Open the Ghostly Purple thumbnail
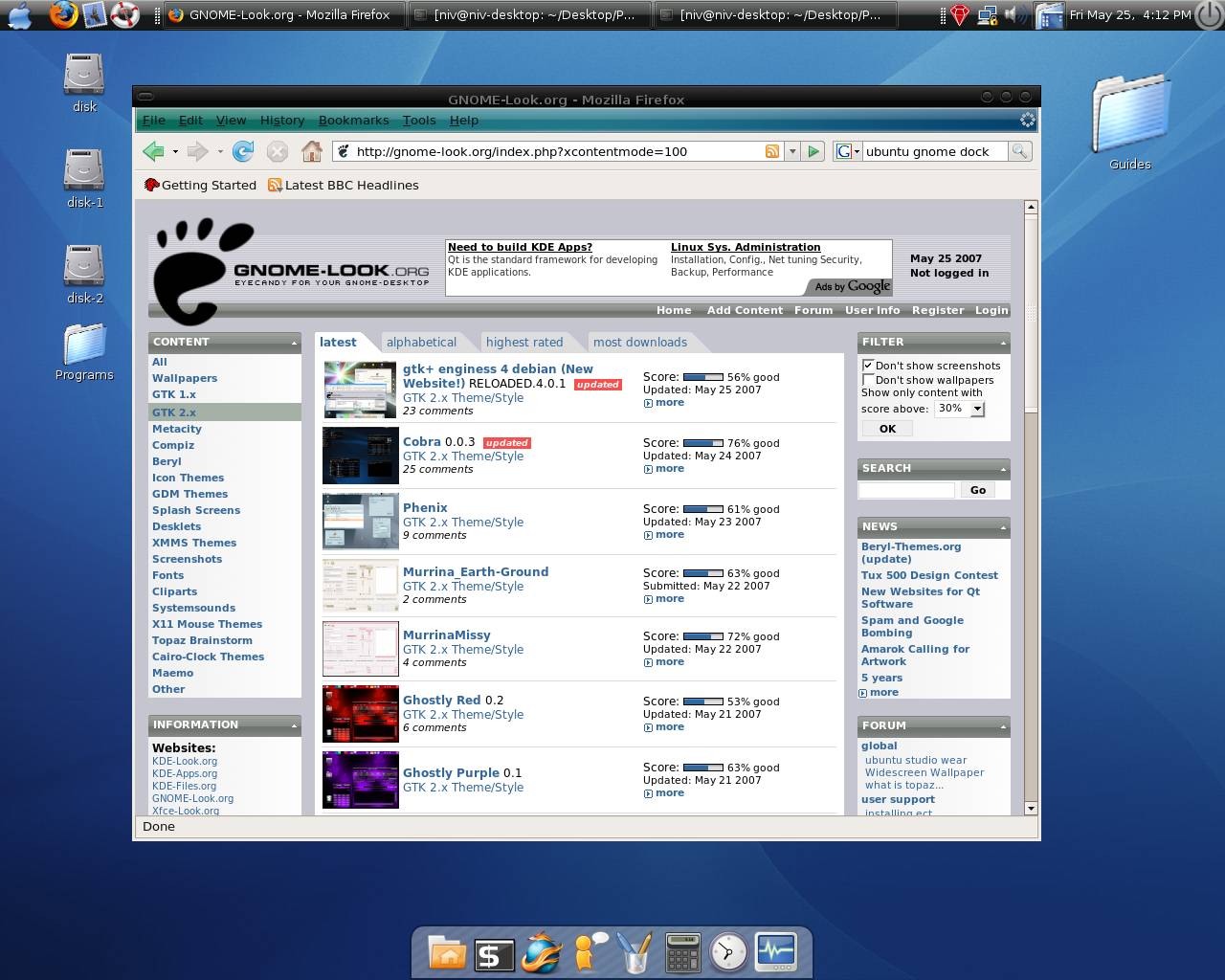The height and width of the screenshot is (980, 1225). [x=361, y=780]
